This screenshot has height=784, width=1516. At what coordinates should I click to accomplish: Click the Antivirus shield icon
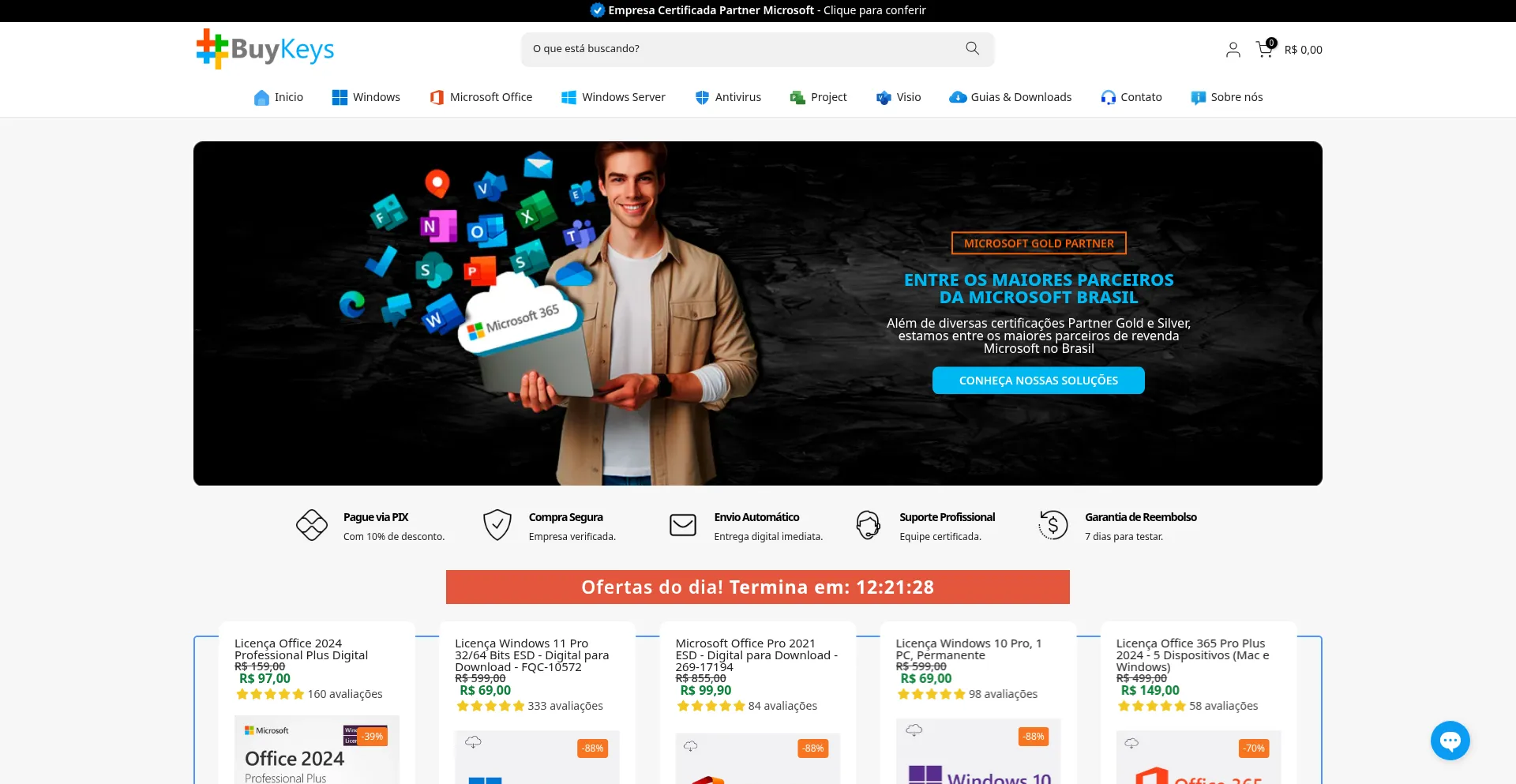click(702, 97)
